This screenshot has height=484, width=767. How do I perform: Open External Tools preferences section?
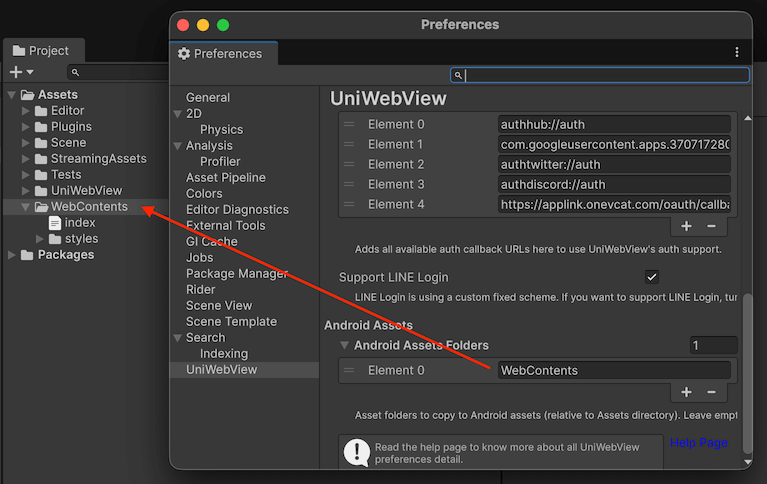click(227, 225)
